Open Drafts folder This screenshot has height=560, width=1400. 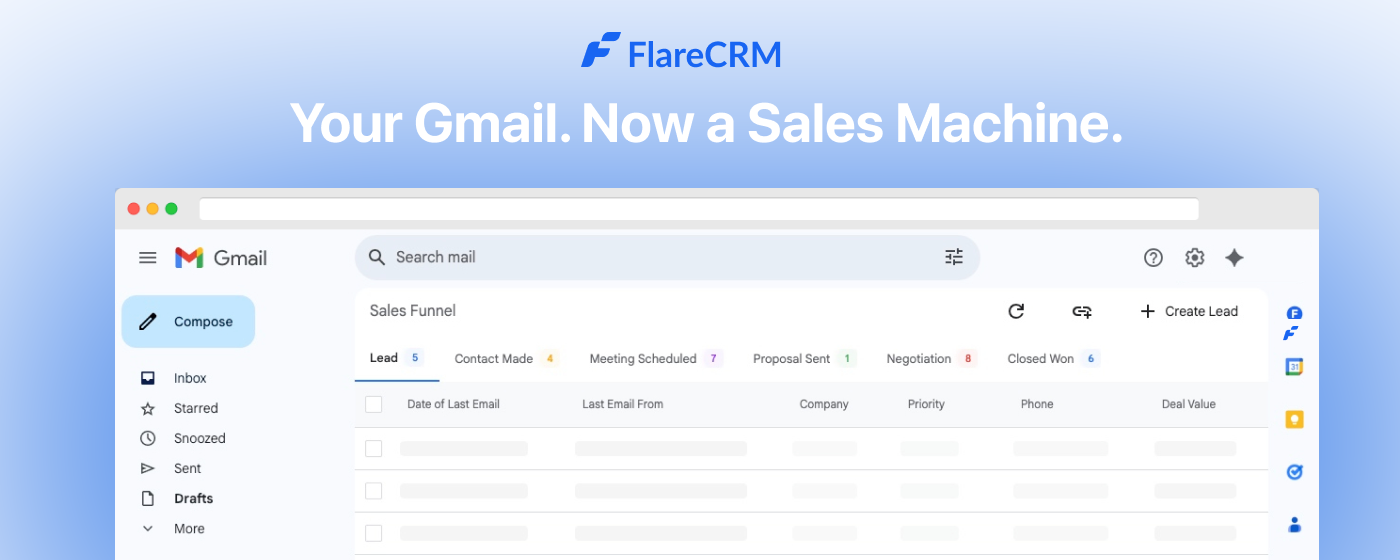tap(193, 498)
